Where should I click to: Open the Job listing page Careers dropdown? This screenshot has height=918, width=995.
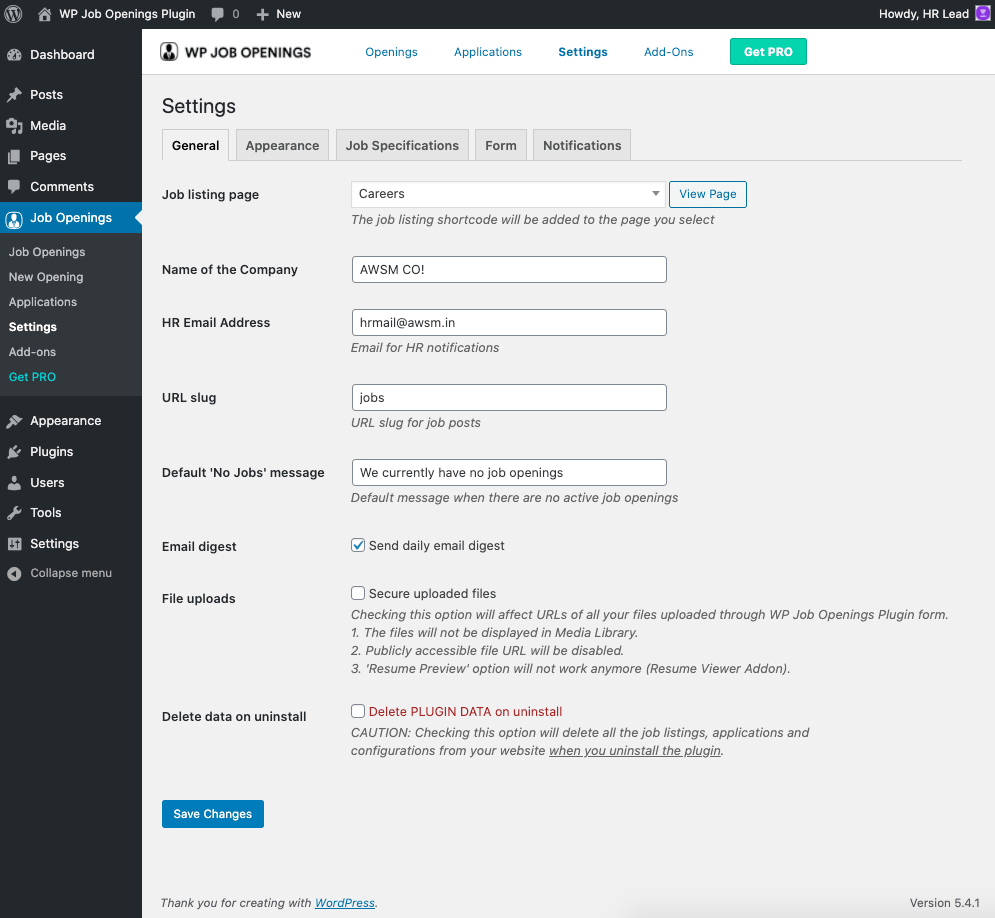[508, 194]
